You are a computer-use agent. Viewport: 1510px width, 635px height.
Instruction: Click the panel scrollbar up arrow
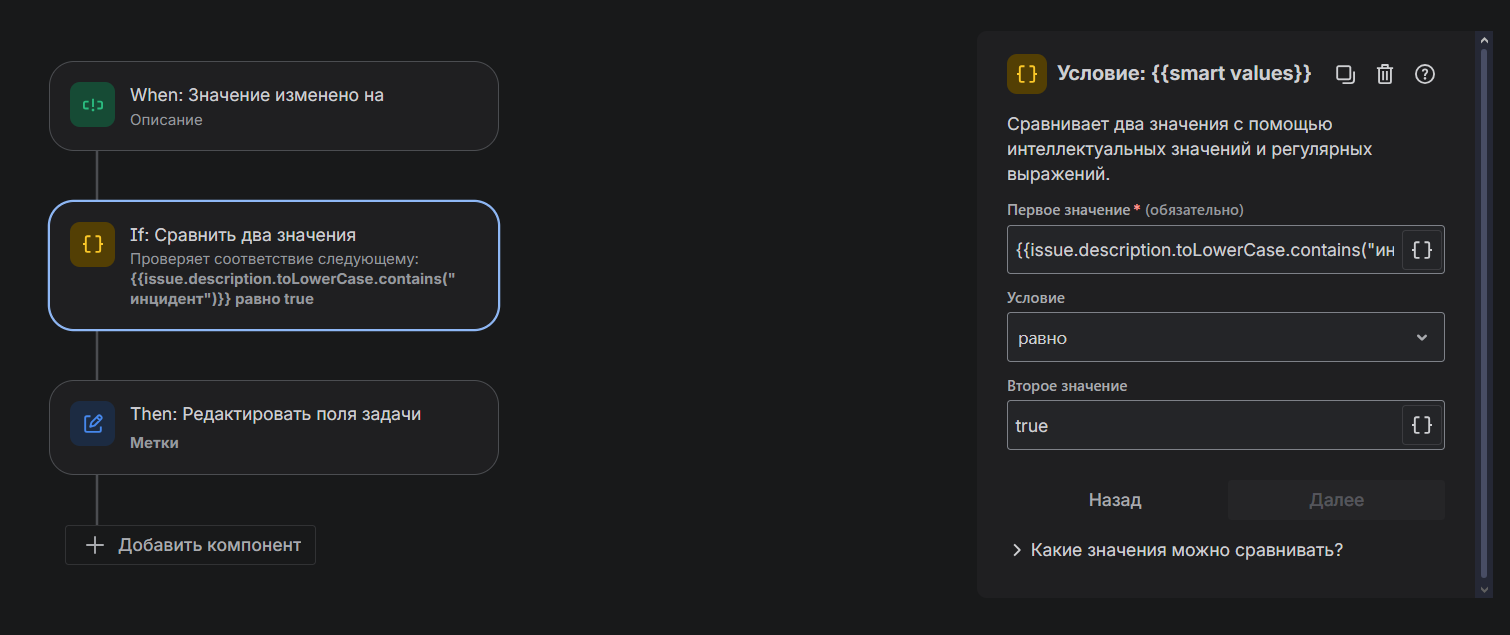(1484, 40)
